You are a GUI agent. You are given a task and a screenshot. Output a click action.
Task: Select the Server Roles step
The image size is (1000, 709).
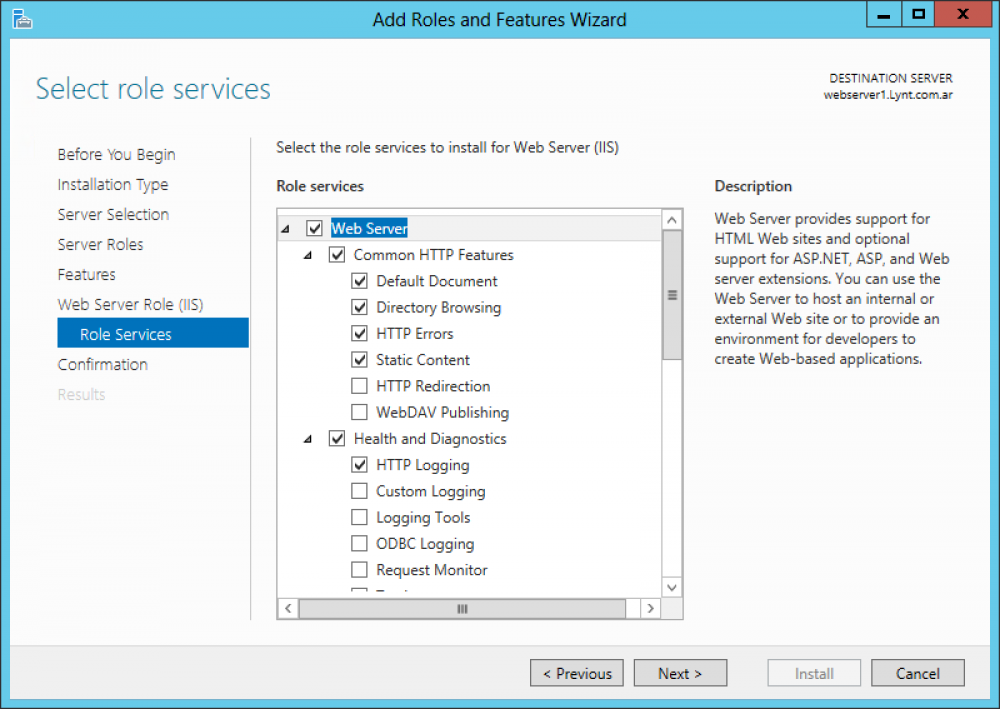[x=100, y=244]
